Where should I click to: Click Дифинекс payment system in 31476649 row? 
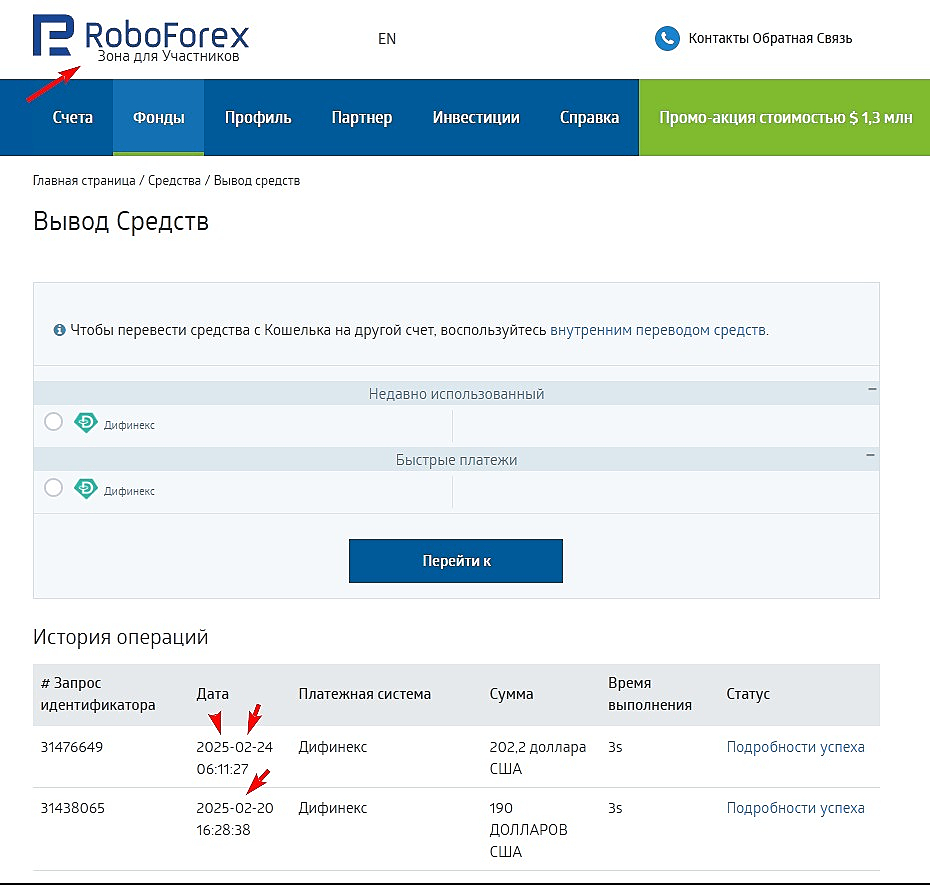(333, 747)
